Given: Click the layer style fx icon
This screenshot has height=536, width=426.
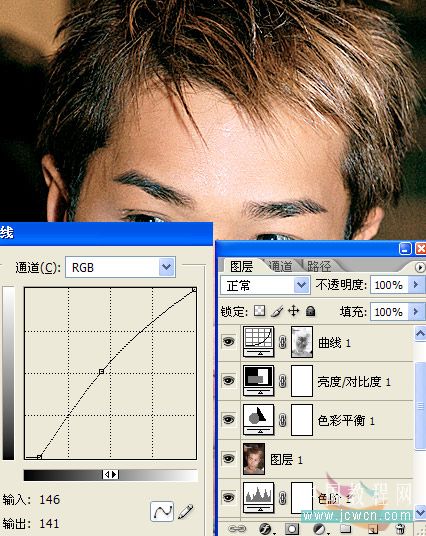Looking at the screenshot, I should pos(265,529).
